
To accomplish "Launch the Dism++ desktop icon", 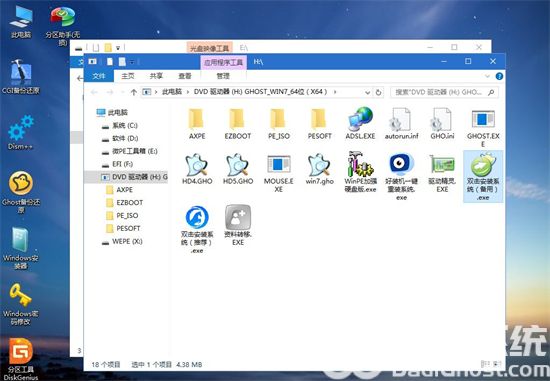I will [x=20, y=132].
